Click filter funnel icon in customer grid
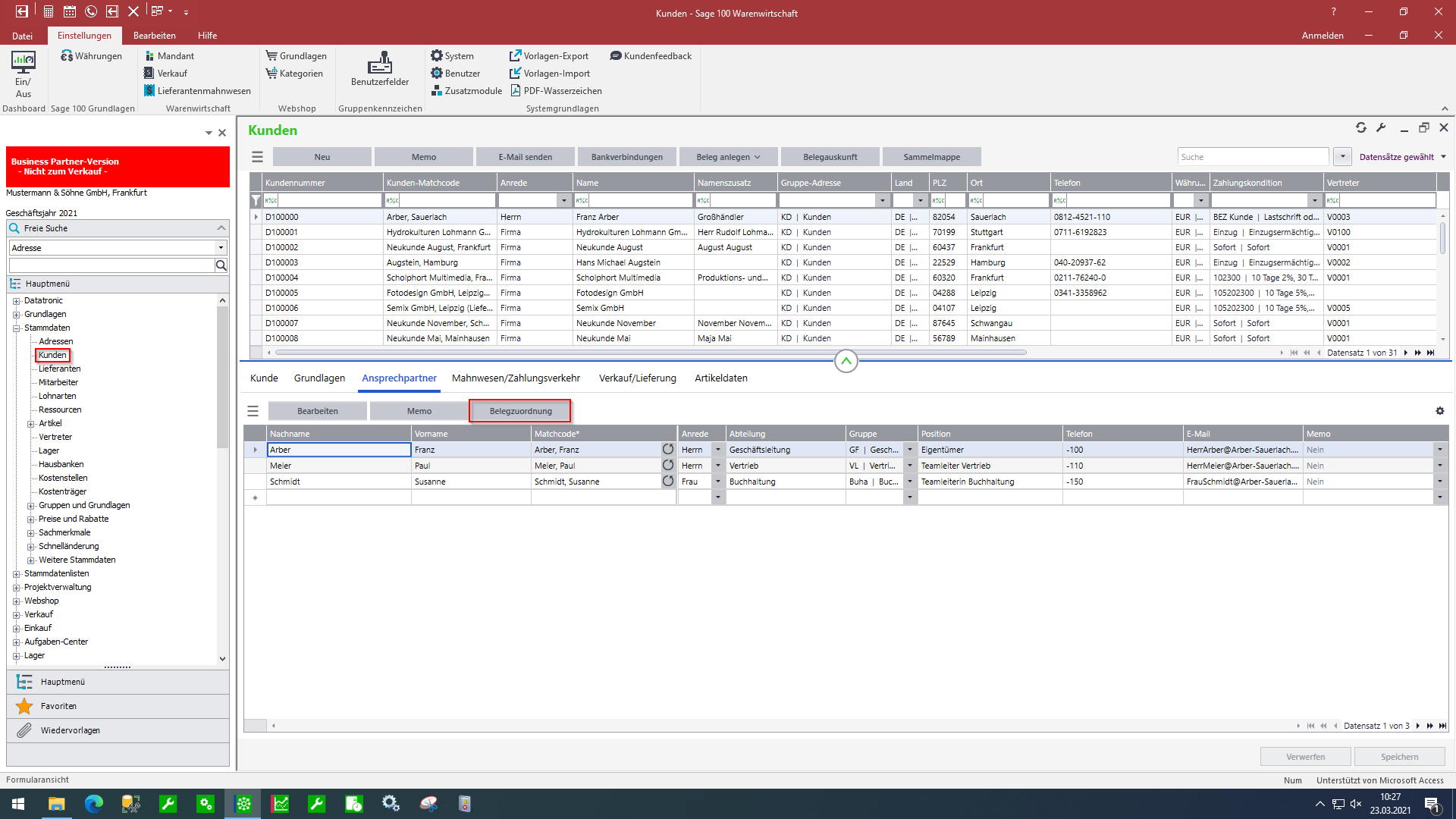The width and height of the screenshot is (1456, 819). tap(256, 200)
